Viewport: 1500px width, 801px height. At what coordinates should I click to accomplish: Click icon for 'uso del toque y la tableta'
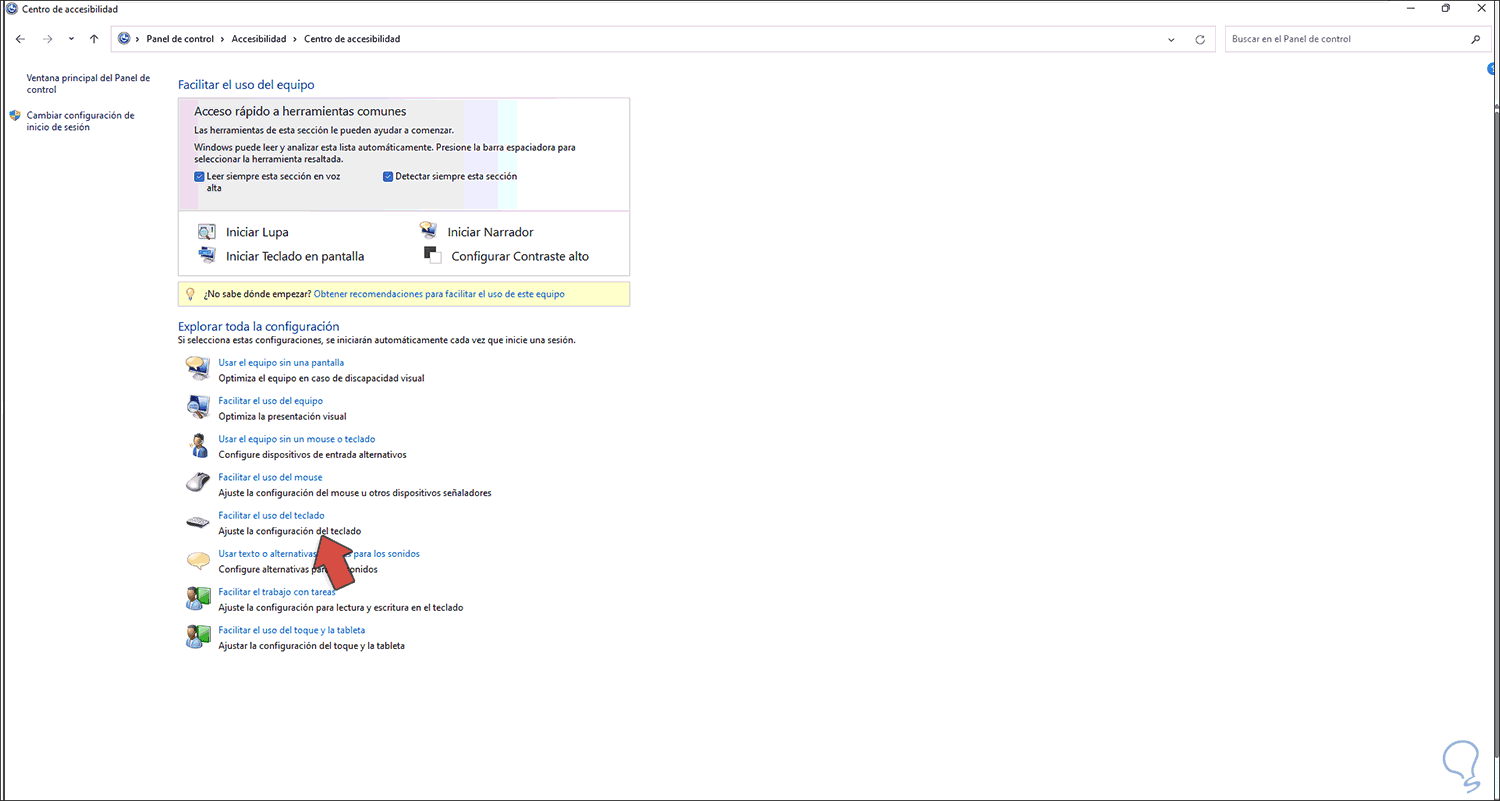pos(197,636)
